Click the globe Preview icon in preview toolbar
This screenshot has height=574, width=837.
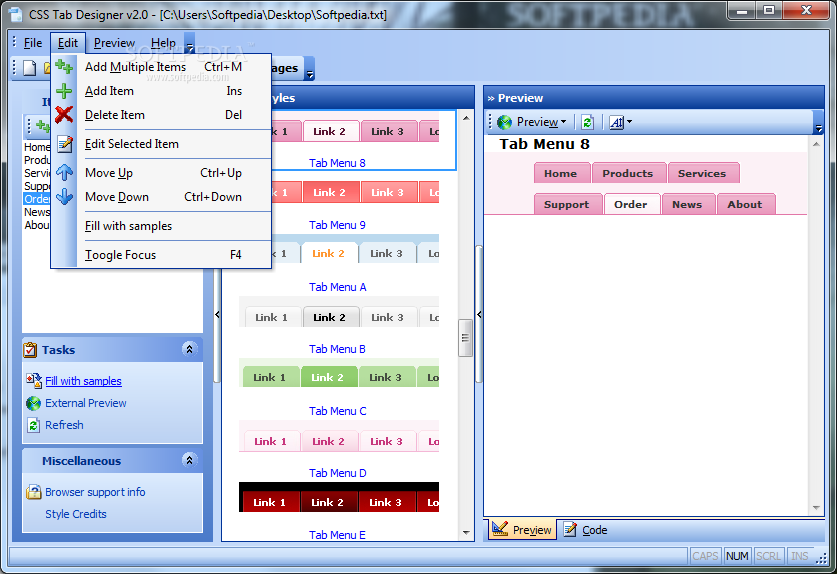coord(504,122)
